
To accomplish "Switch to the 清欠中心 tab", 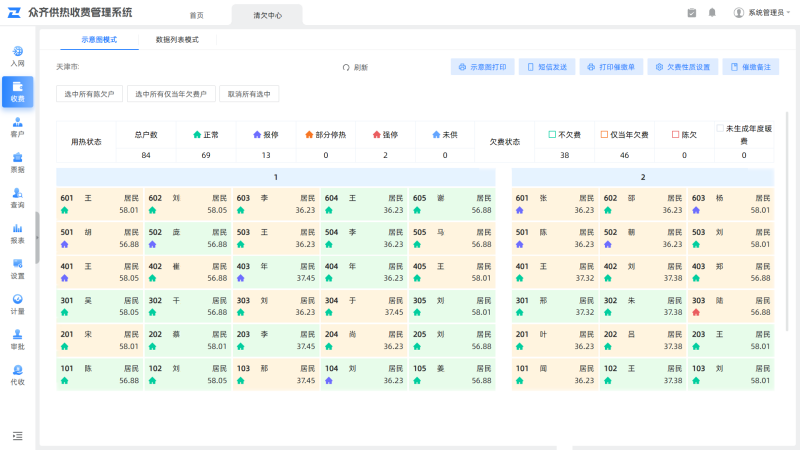I will 267,15.
